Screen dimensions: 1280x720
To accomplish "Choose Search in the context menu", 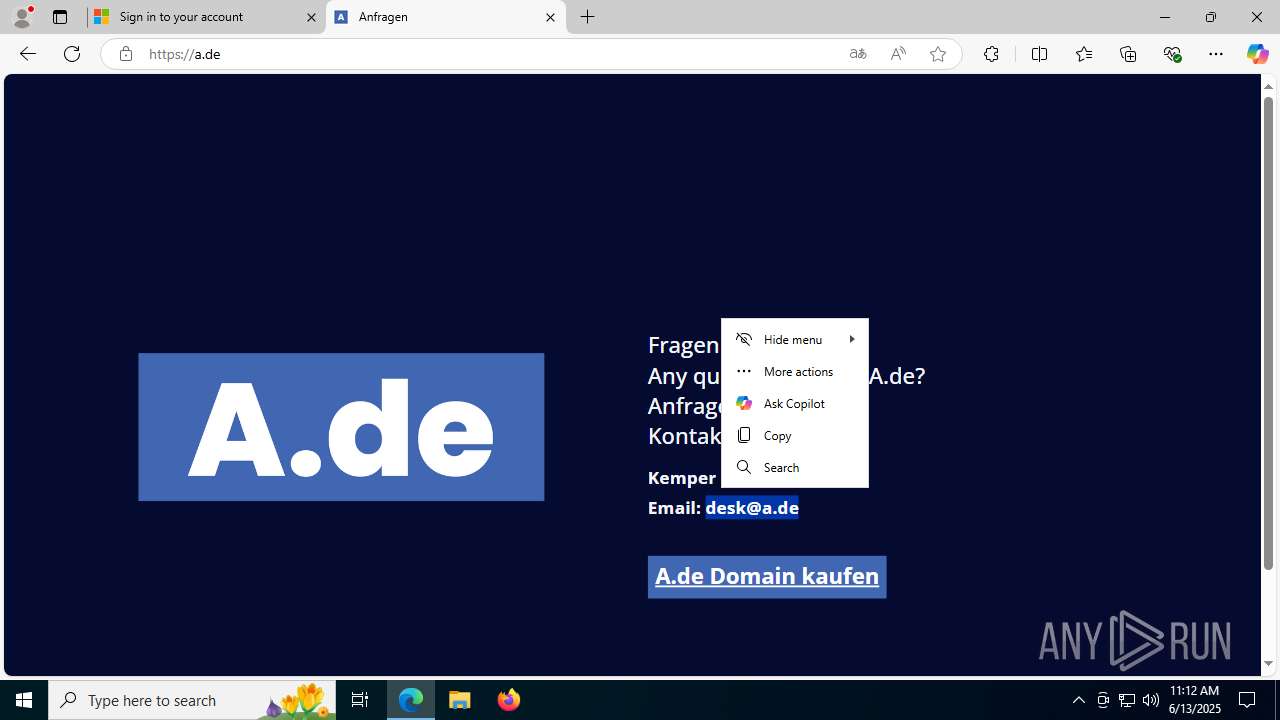I will [795, 467].
